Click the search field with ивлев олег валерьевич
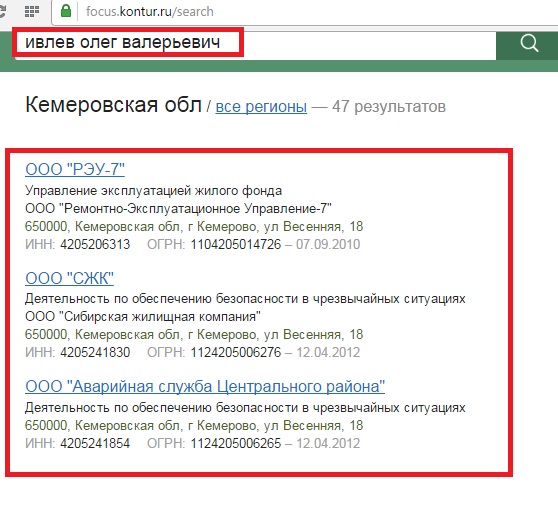The image size is (558, 522). (255, 45)
